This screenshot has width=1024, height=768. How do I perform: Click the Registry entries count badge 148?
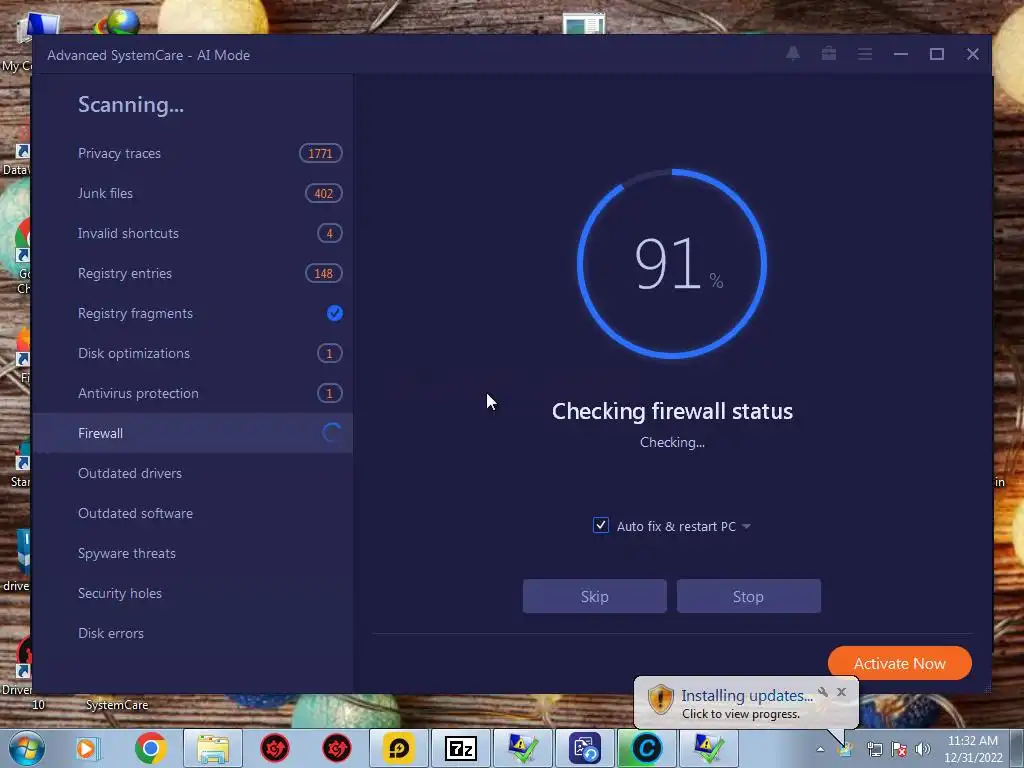click(x=323, y=274)
